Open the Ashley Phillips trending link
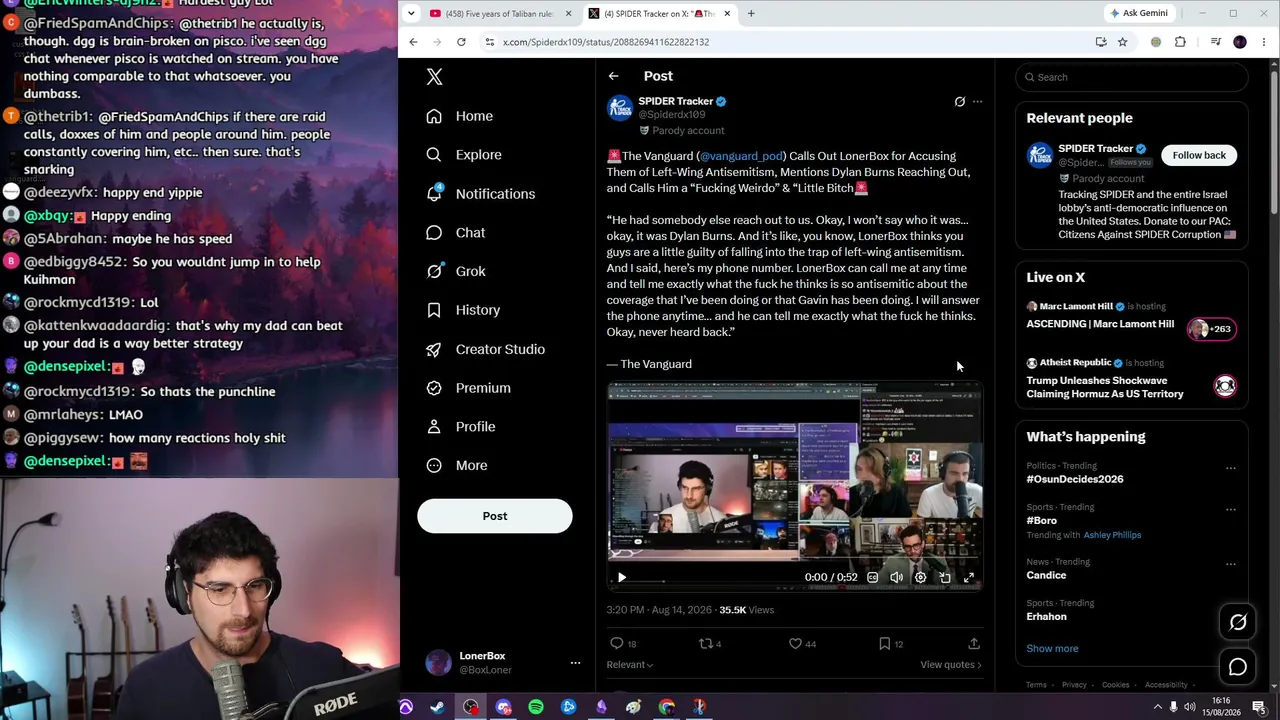This screenshot has width=1280, height=720. point(1112,535)
